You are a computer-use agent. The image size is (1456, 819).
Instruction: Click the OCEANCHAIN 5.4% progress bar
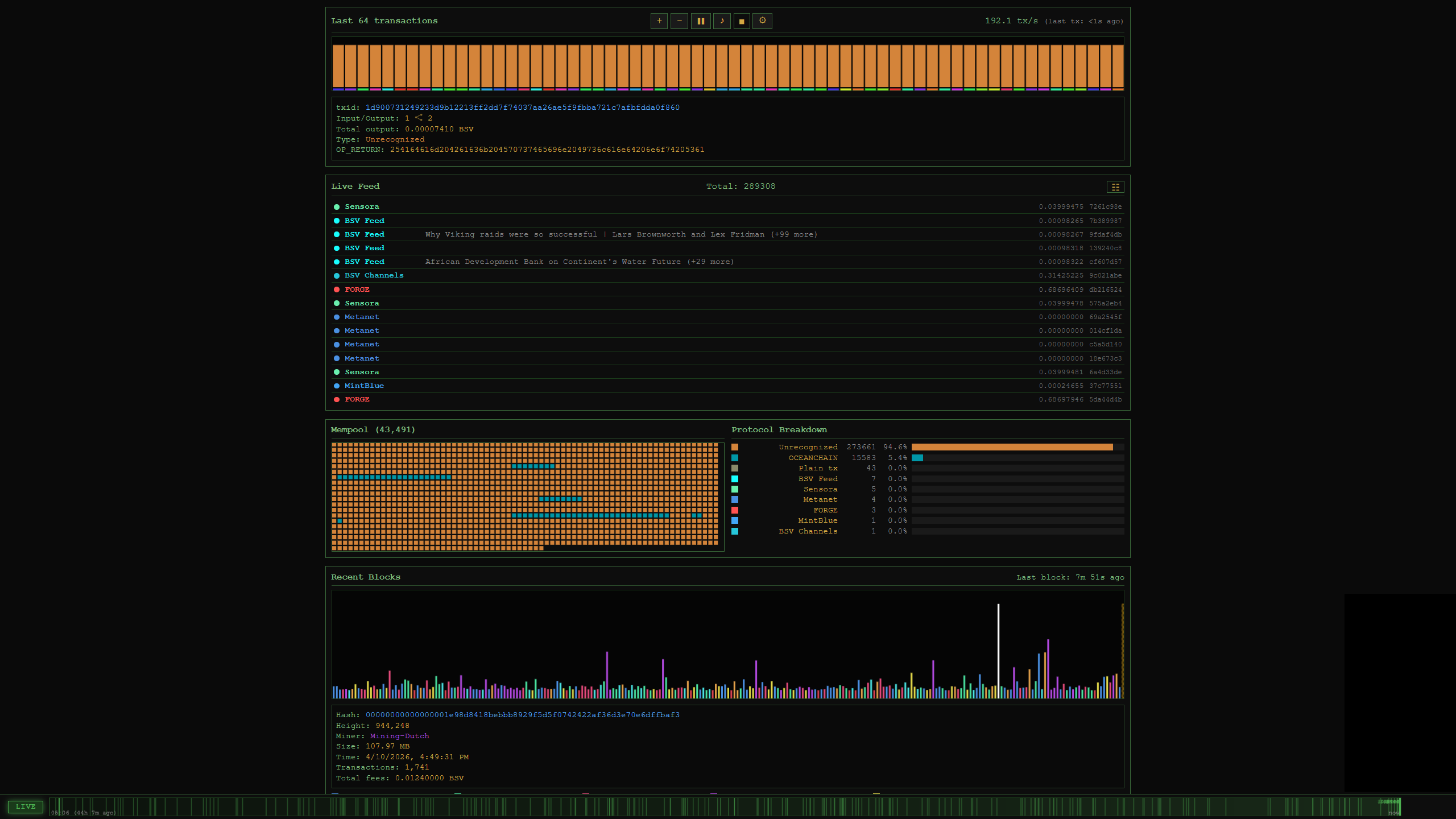[1017, 458]
